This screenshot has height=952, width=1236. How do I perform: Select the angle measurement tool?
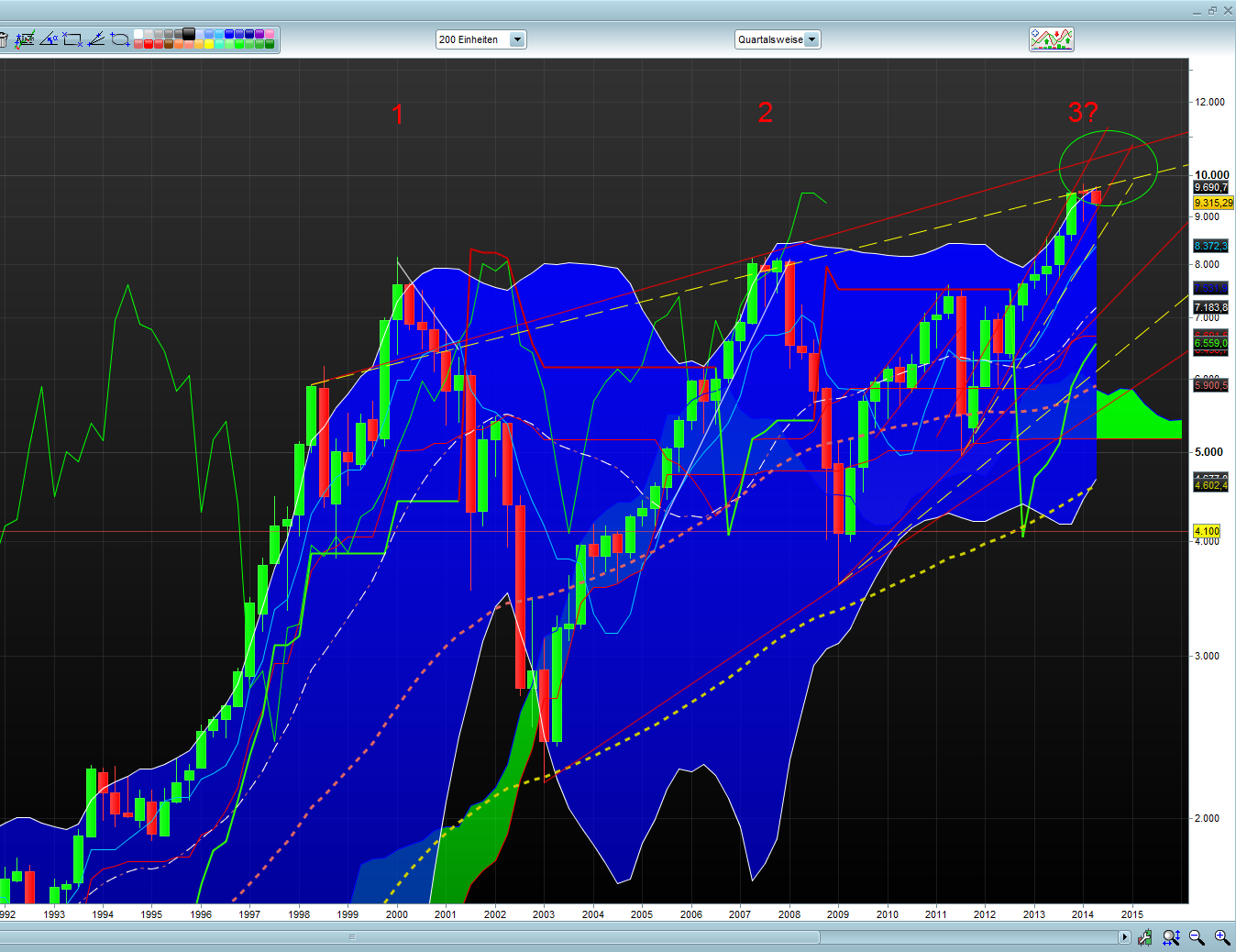pos(50,39)
